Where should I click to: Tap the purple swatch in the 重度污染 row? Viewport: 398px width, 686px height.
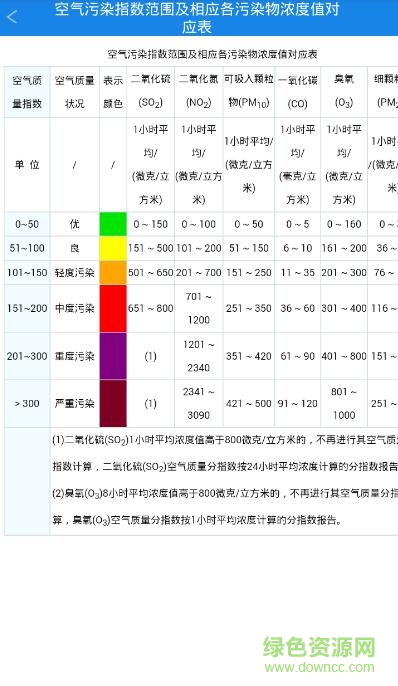113,356
